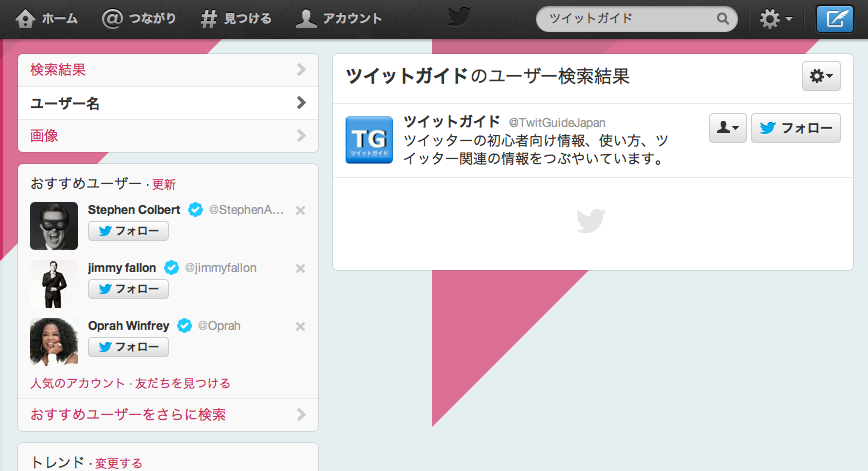Click the # discover icon
The image size is (868, 471).
point(209,19)
